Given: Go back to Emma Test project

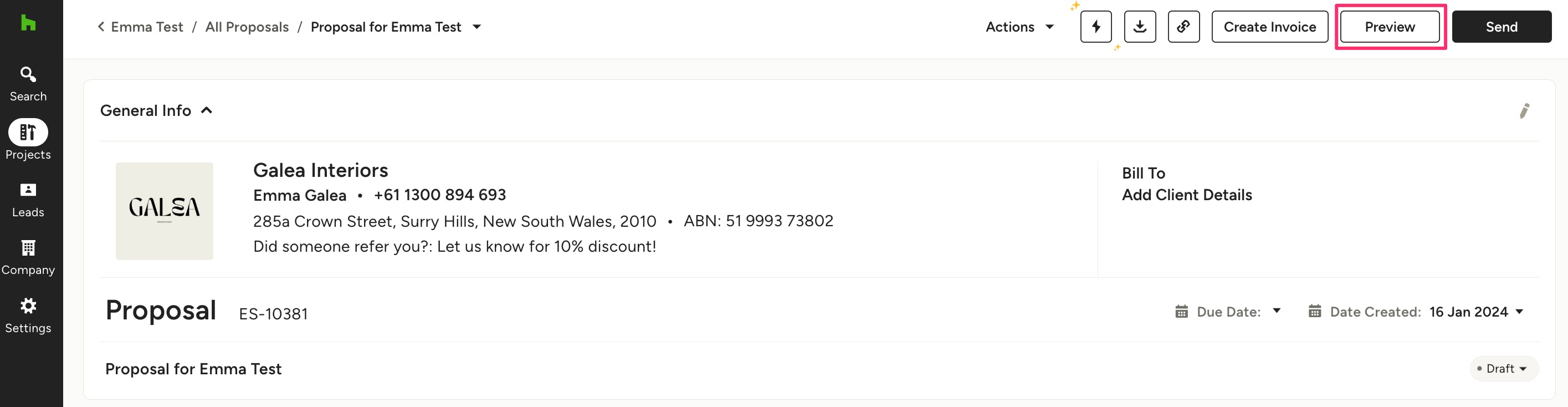Looking at the screenshot, I should tap(141, 27).
